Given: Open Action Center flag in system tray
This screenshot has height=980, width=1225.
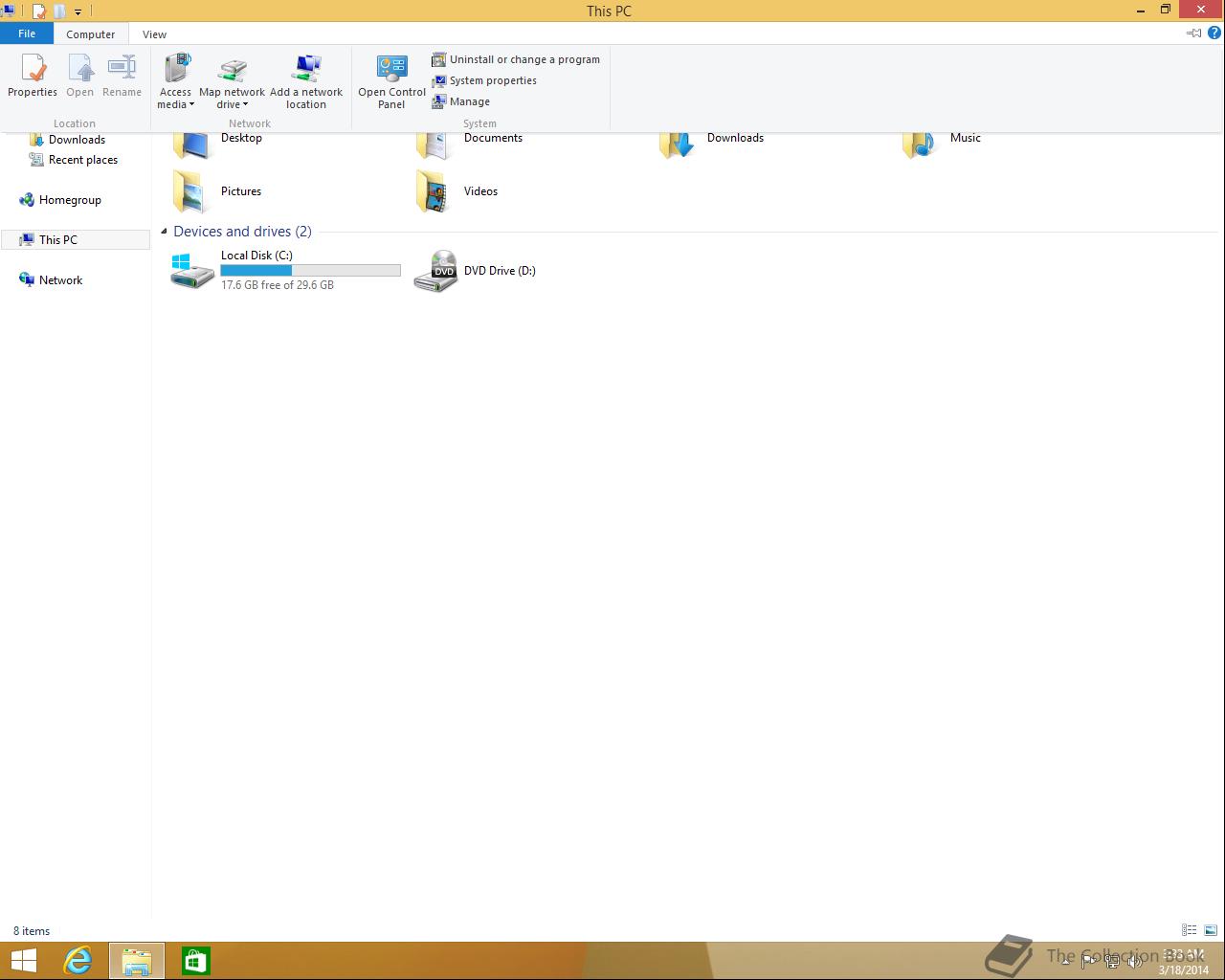Looking at the screenshot, I should pos(1088,961).
